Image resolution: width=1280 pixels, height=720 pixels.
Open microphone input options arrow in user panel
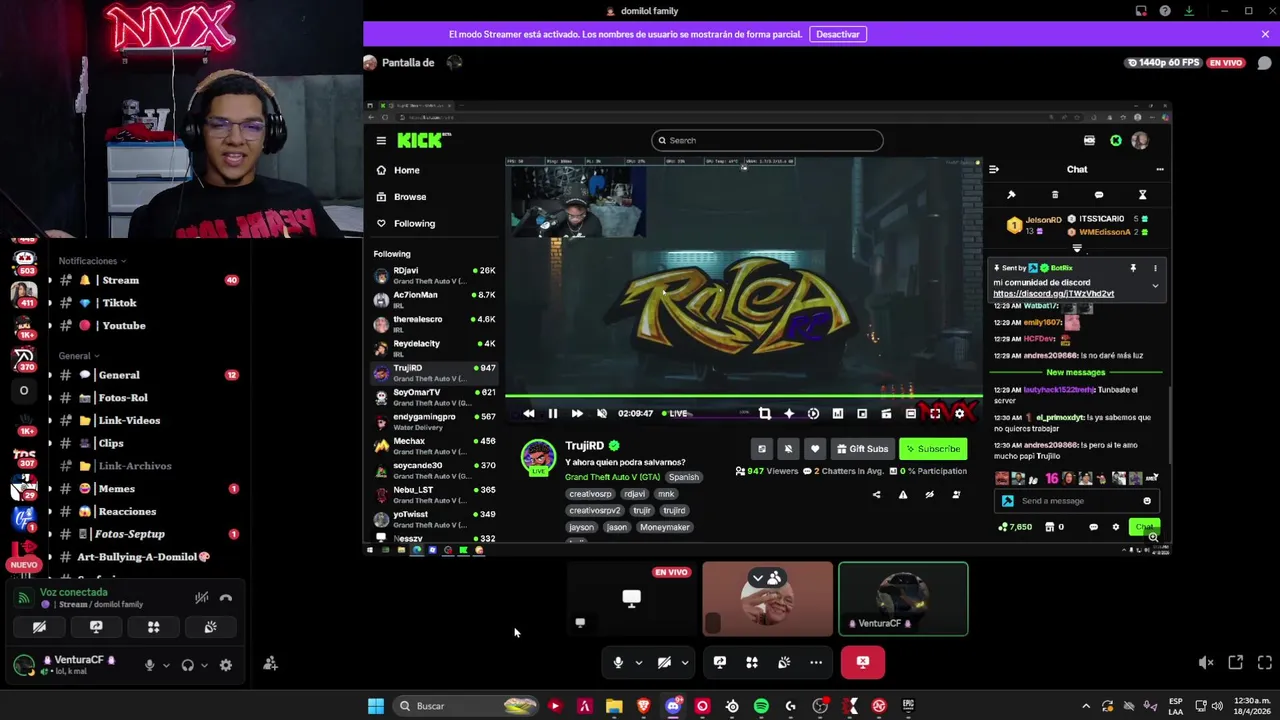166,665
